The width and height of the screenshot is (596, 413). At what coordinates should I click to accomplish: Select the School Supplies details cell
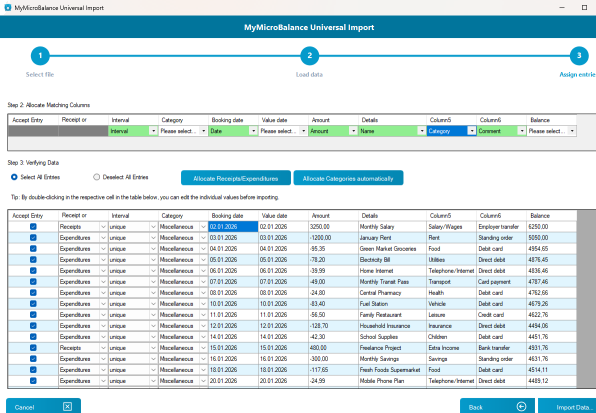click(x=393, y=337)
